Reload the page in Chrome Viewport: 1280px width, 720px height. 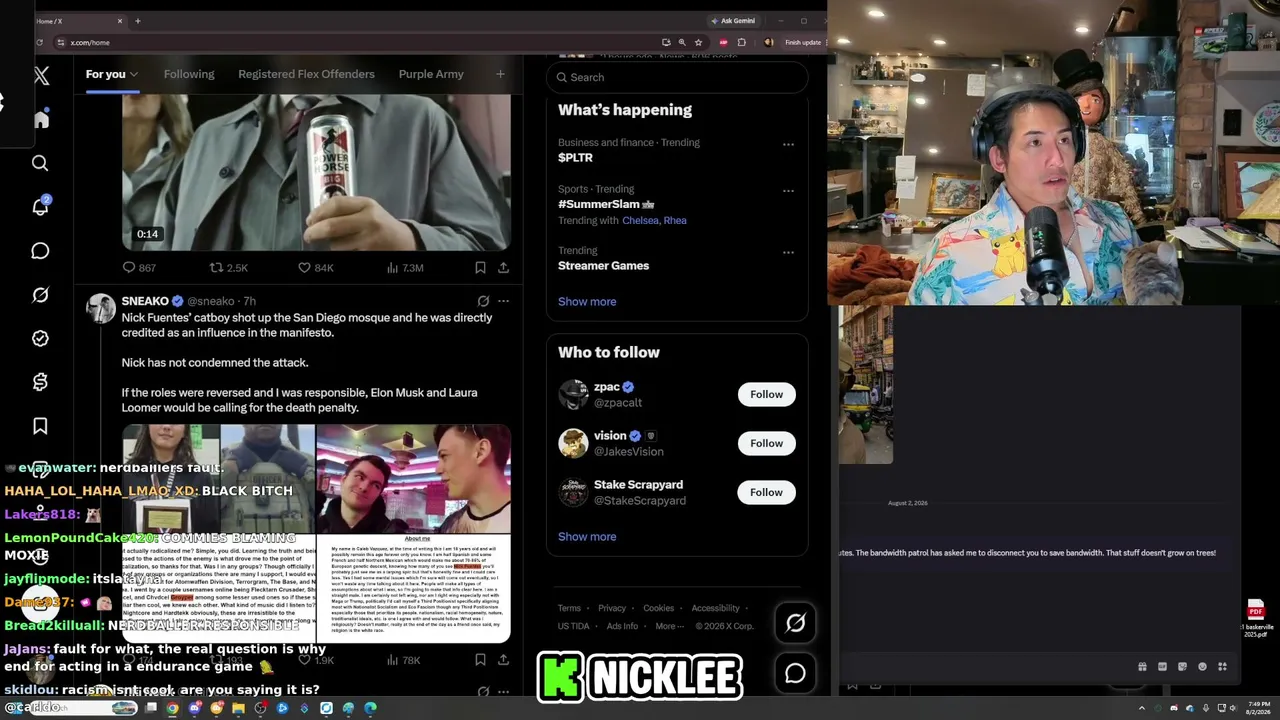(x=39, y=42)
